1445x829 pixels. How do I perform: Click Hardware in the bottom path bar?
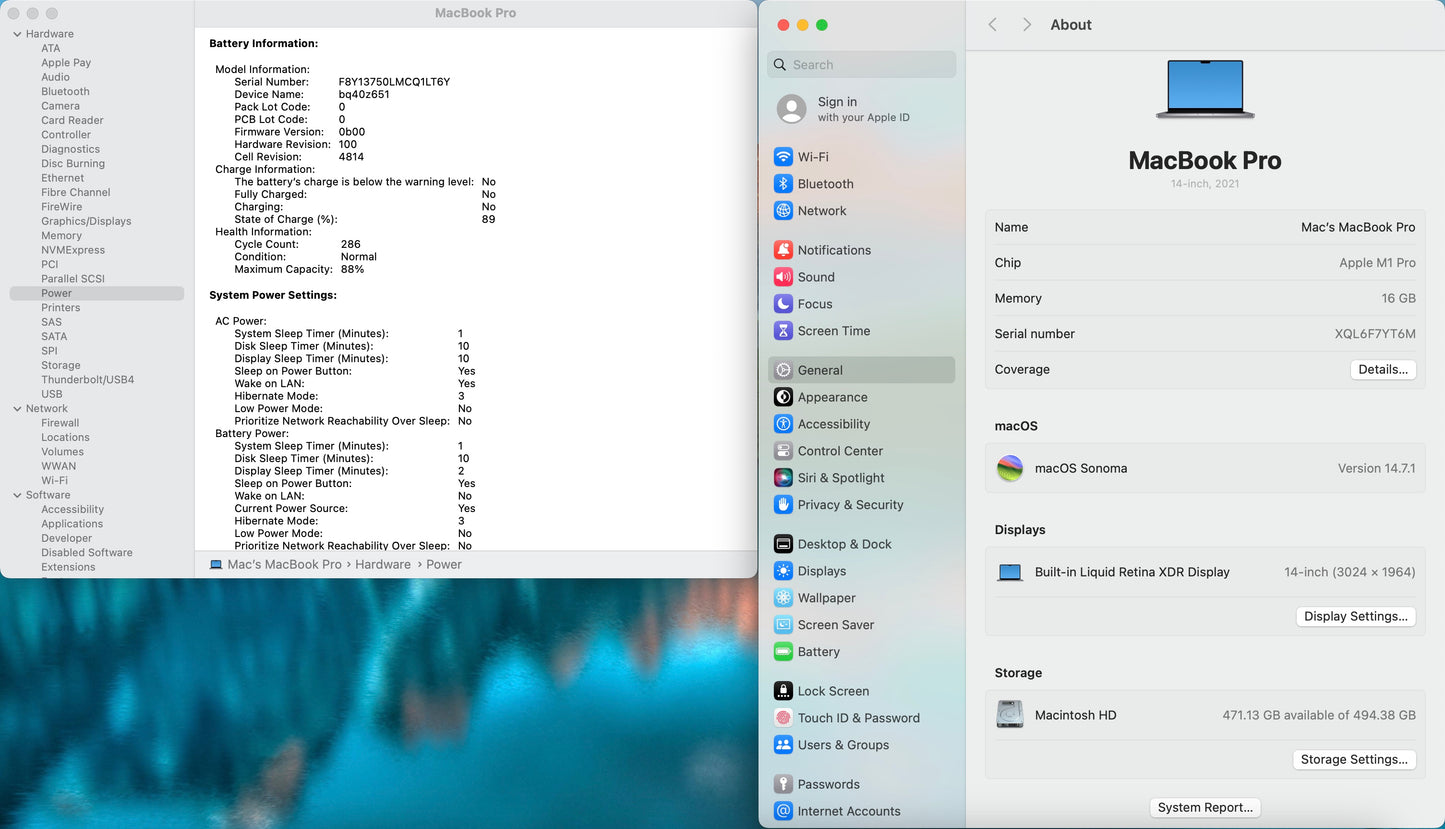click(383, 564)
